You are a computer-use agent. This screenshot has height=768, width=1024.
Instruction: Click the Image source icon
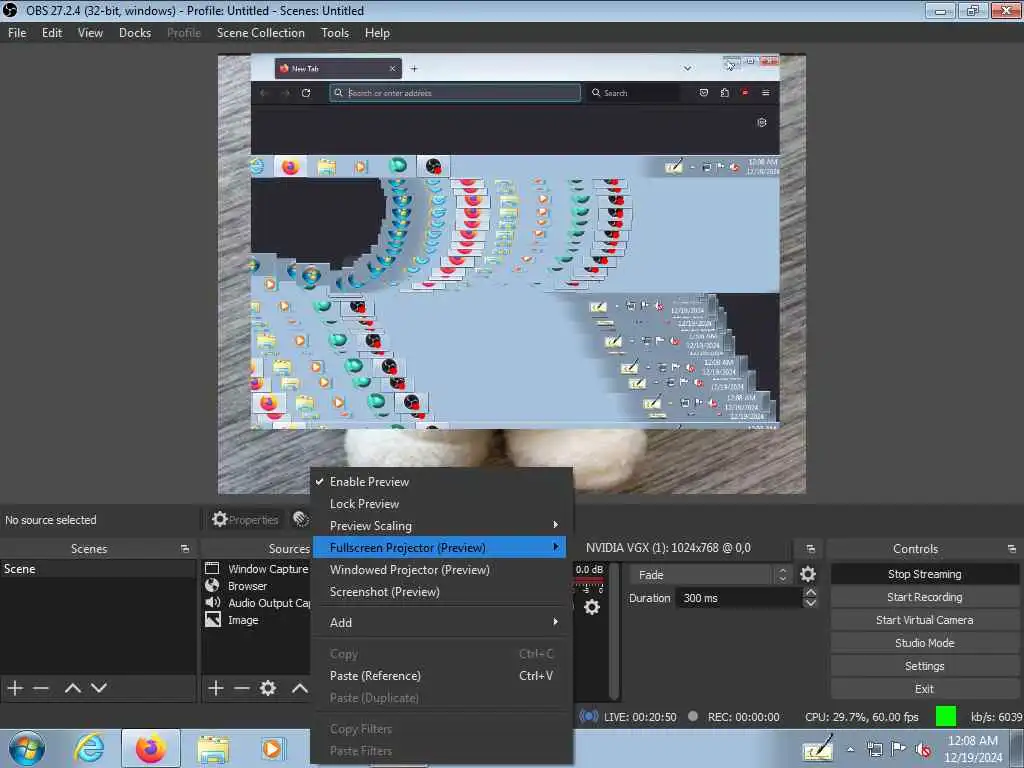point(212,619)
